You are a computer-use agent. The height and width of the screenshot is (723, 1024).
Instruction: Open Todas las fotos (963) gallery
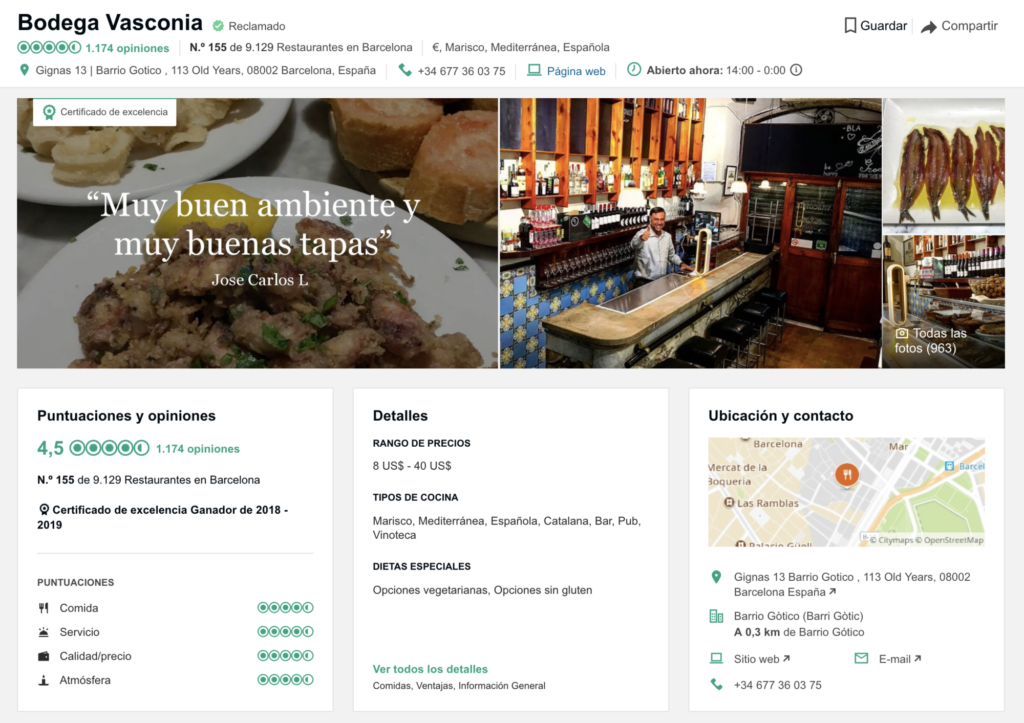(x=944, y=302)
